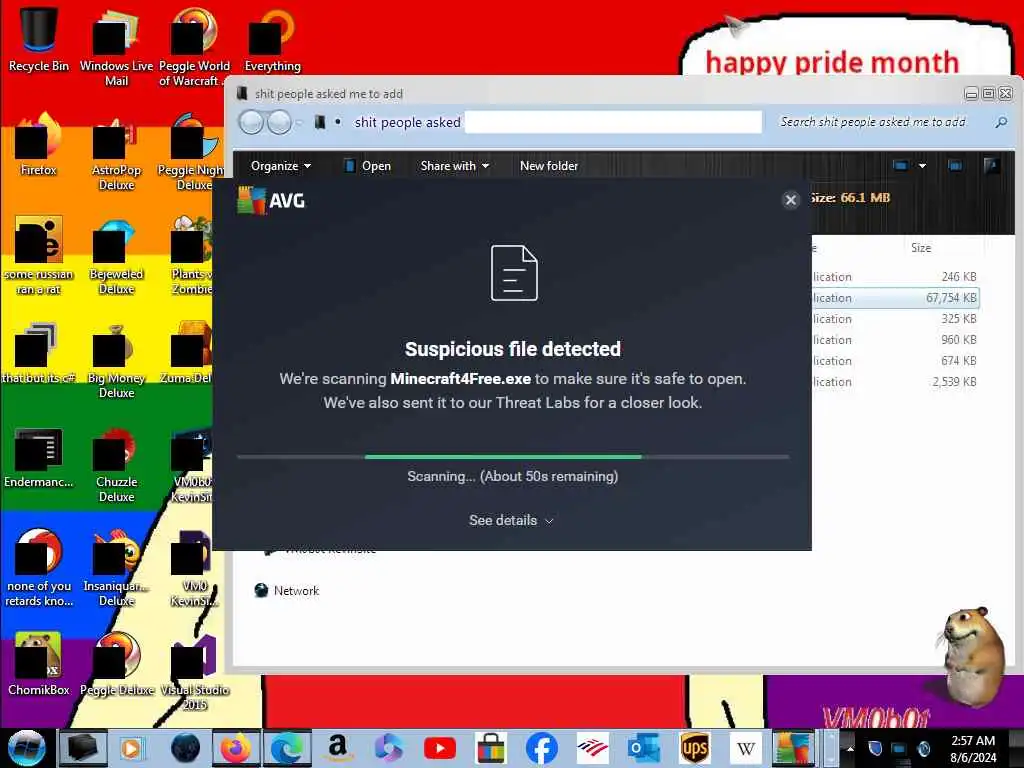The image size is (1024, 768).
Task: Select the file row sized 67,754 KB
Action: click(x=895, y=298)
